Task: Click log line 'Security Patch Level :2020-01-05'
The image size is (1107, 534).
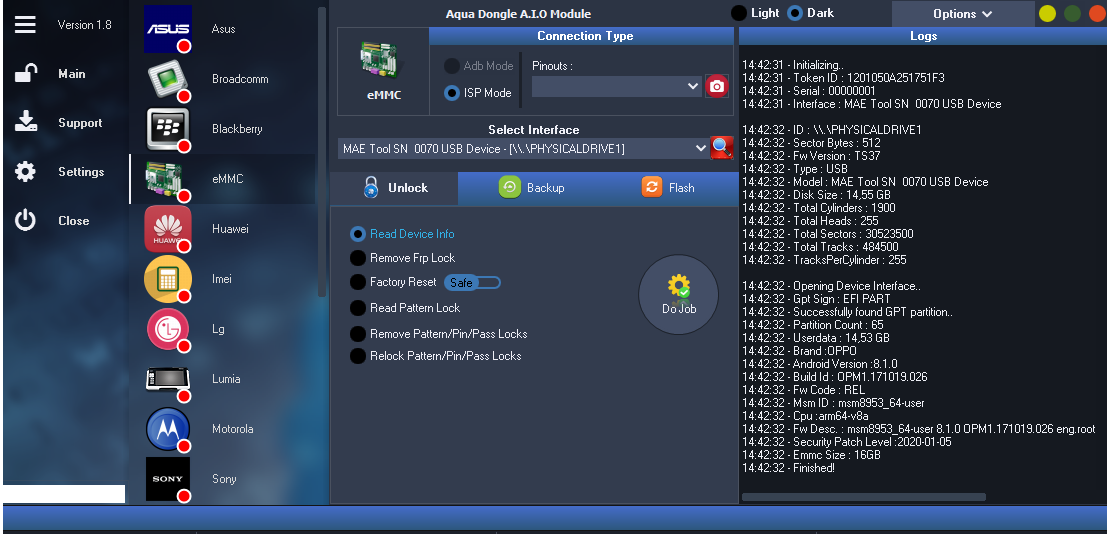Action: (x=846, y=442)
